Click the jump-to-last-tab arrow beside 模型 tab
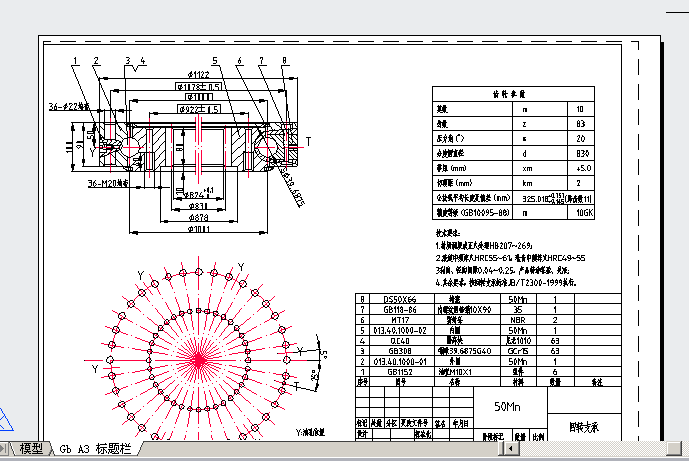This screenshot has width=689, height=461. 3,449
